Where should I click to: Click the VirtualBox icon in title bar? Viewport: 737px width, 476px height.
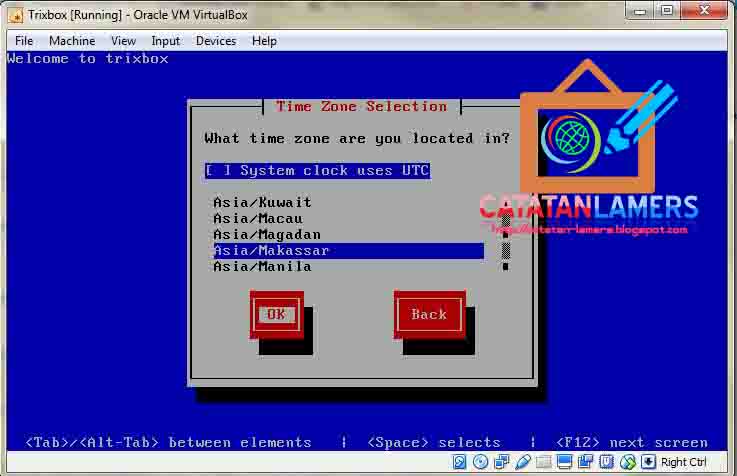tap(16, 16)
